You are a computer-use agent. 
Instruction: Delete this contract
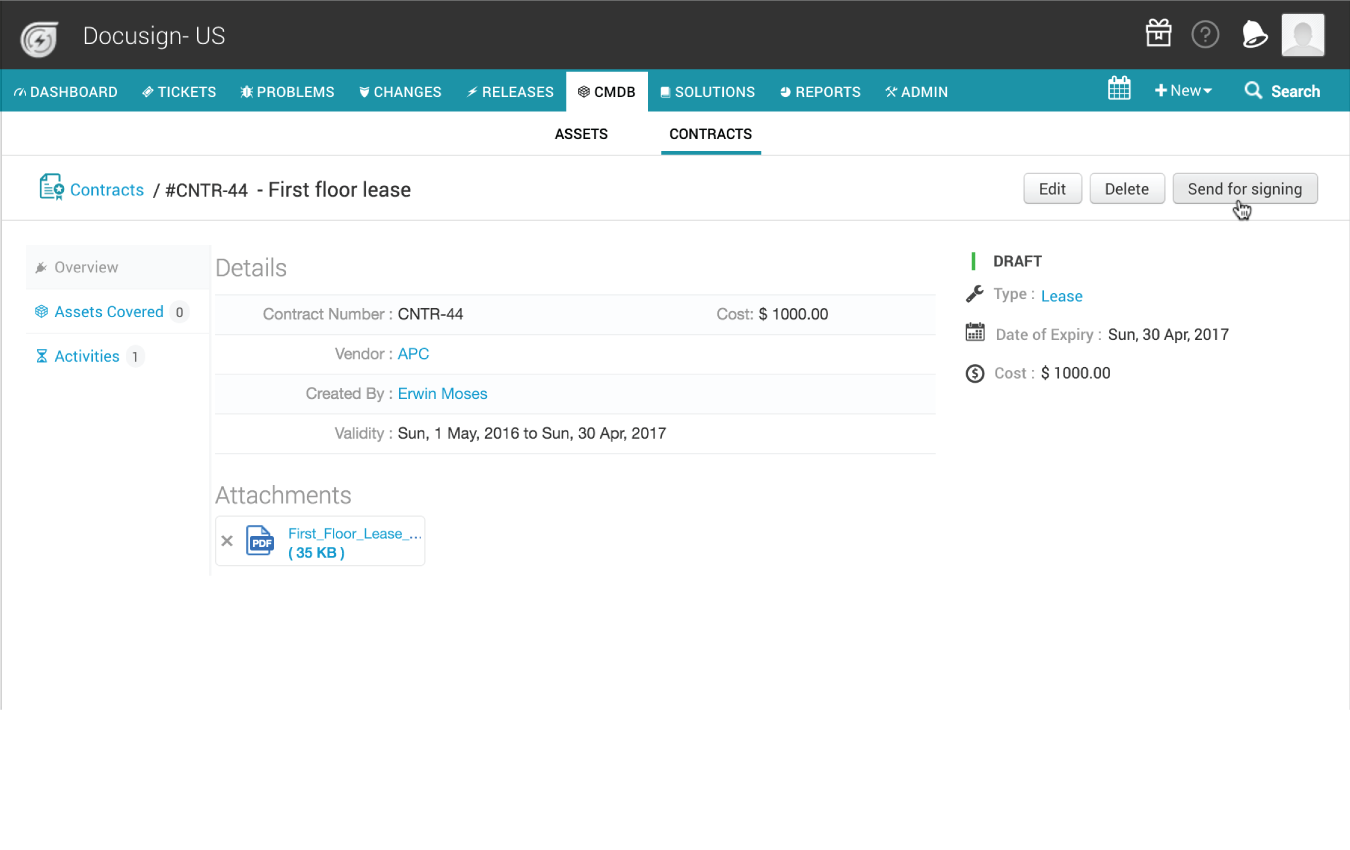(1126, 189)
